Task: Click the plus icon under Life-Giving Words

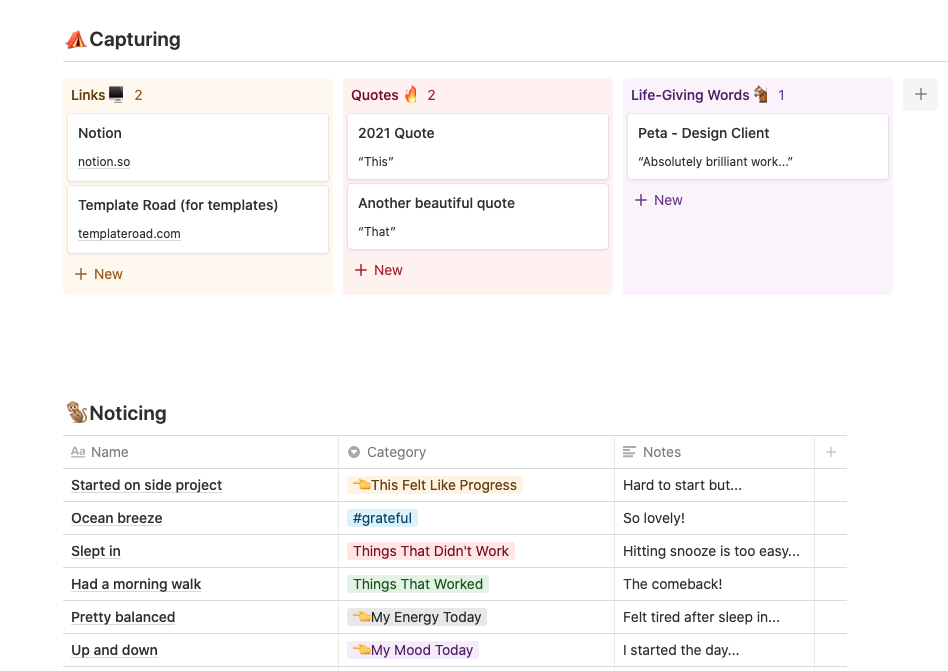Action: 641,200
